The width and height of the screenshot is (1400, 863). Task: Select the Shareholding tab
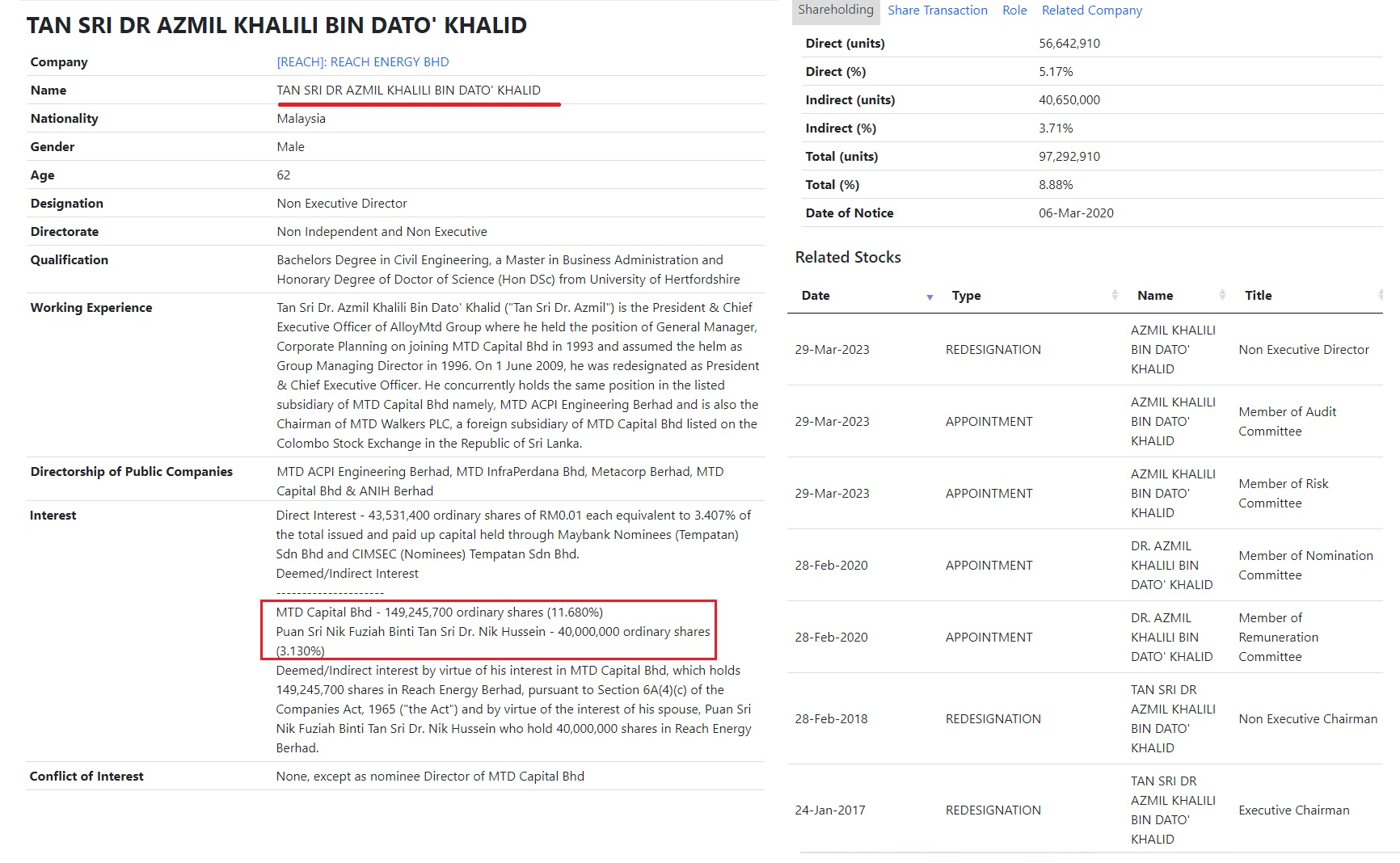pyautogui.click(x=835, y=11)
